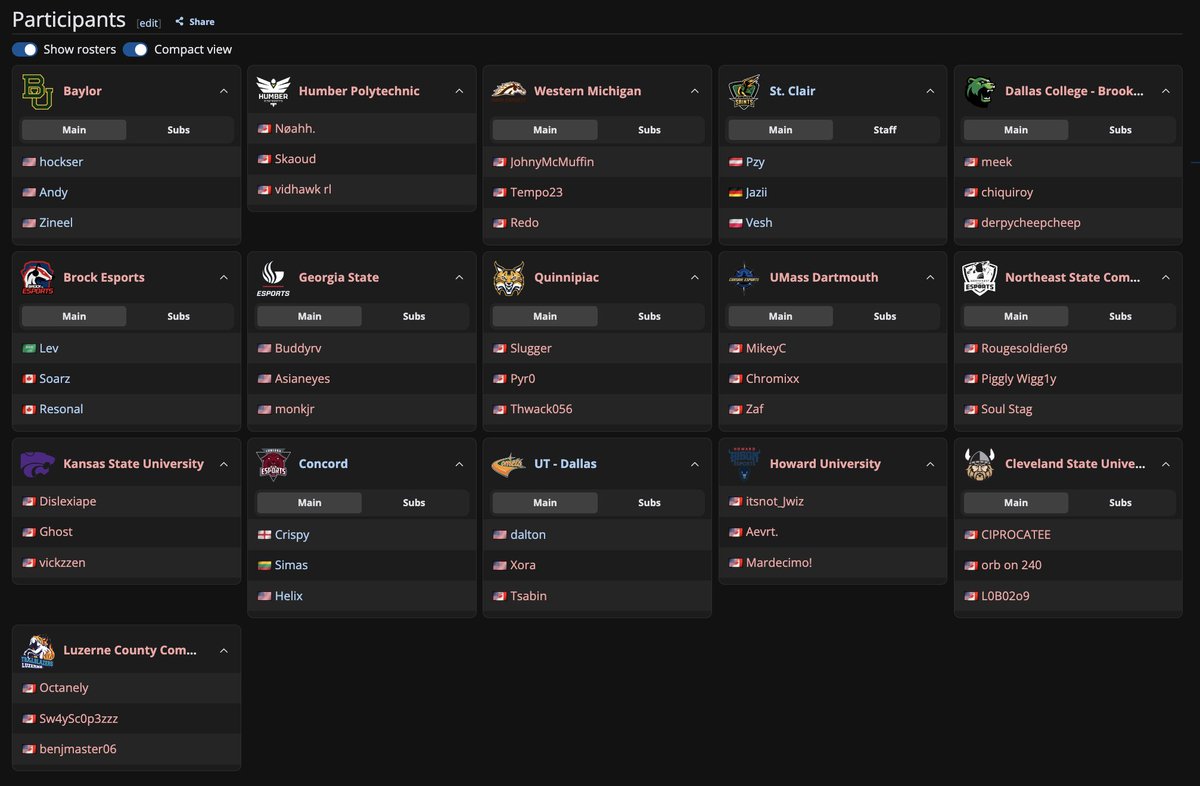Viewport: 1200px width, 786px height.
Task: Open player JohnyMcMuffin's page
Action: pyautogui.click(x=552, y=162)
